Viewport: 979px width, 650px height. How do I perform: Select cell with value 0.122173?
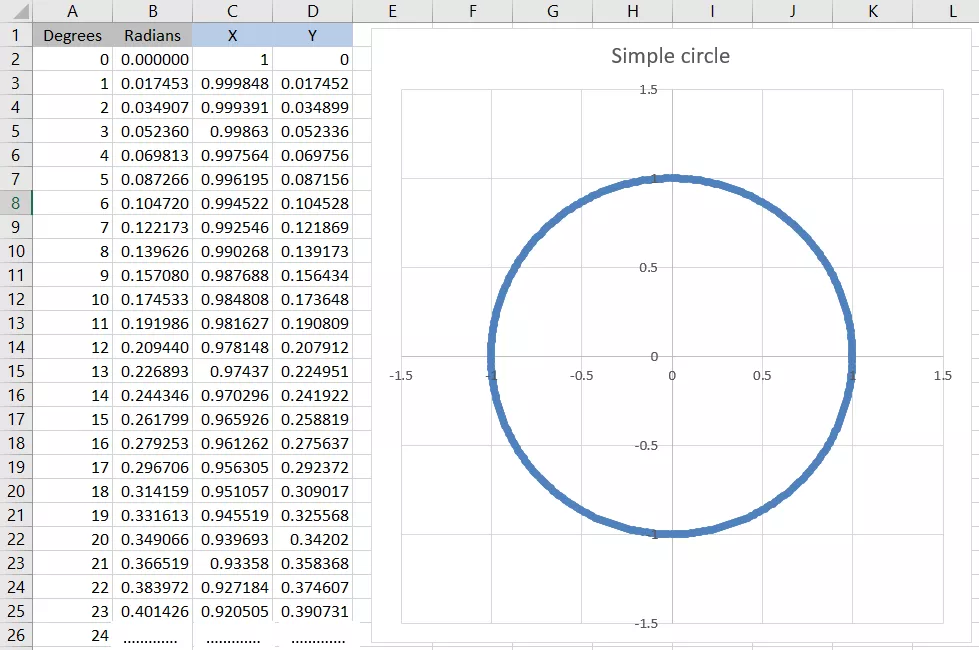152,227
